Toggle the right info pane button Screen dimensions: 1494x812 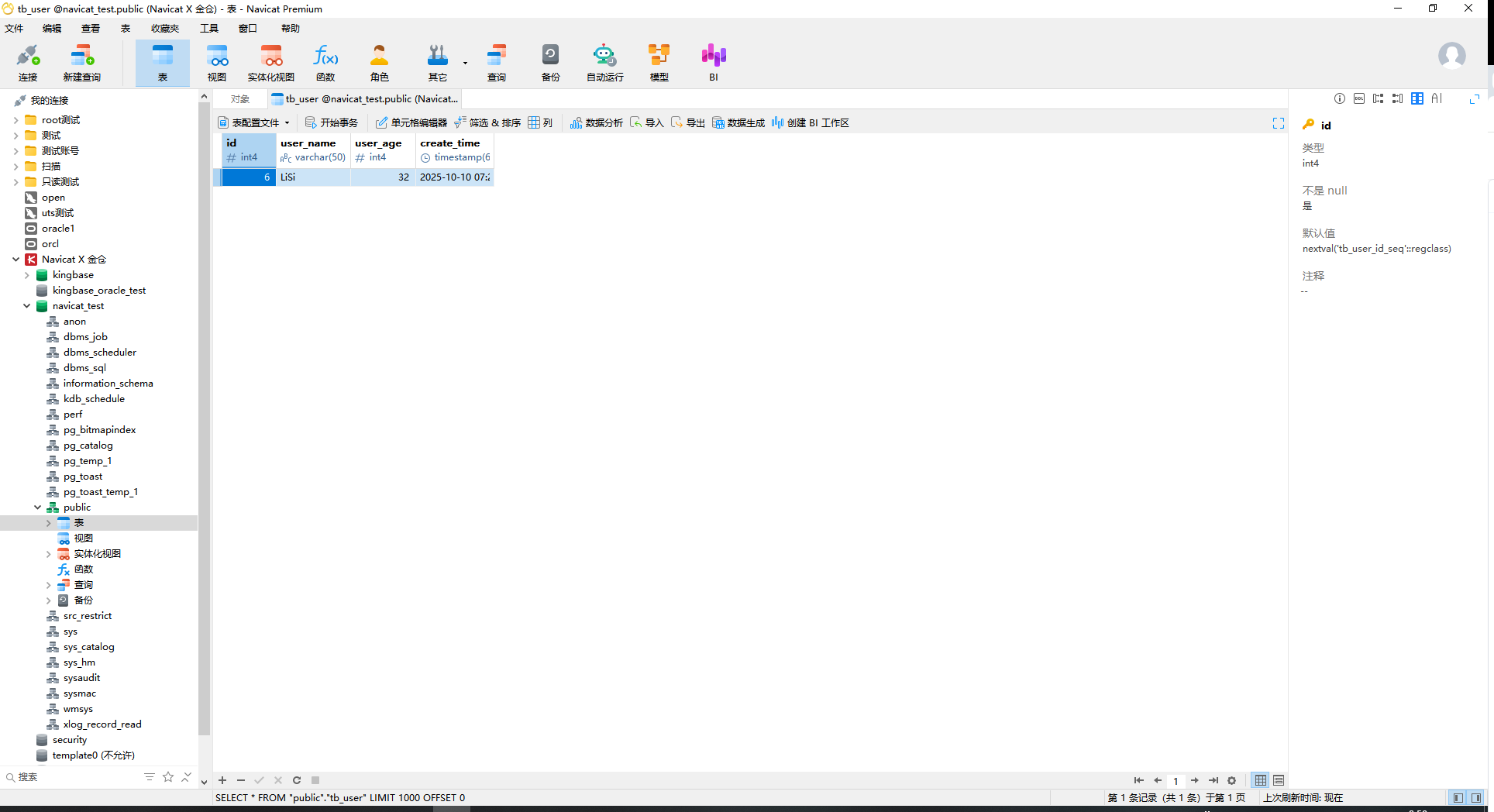pyautogui.click(x=1476, y=797)
